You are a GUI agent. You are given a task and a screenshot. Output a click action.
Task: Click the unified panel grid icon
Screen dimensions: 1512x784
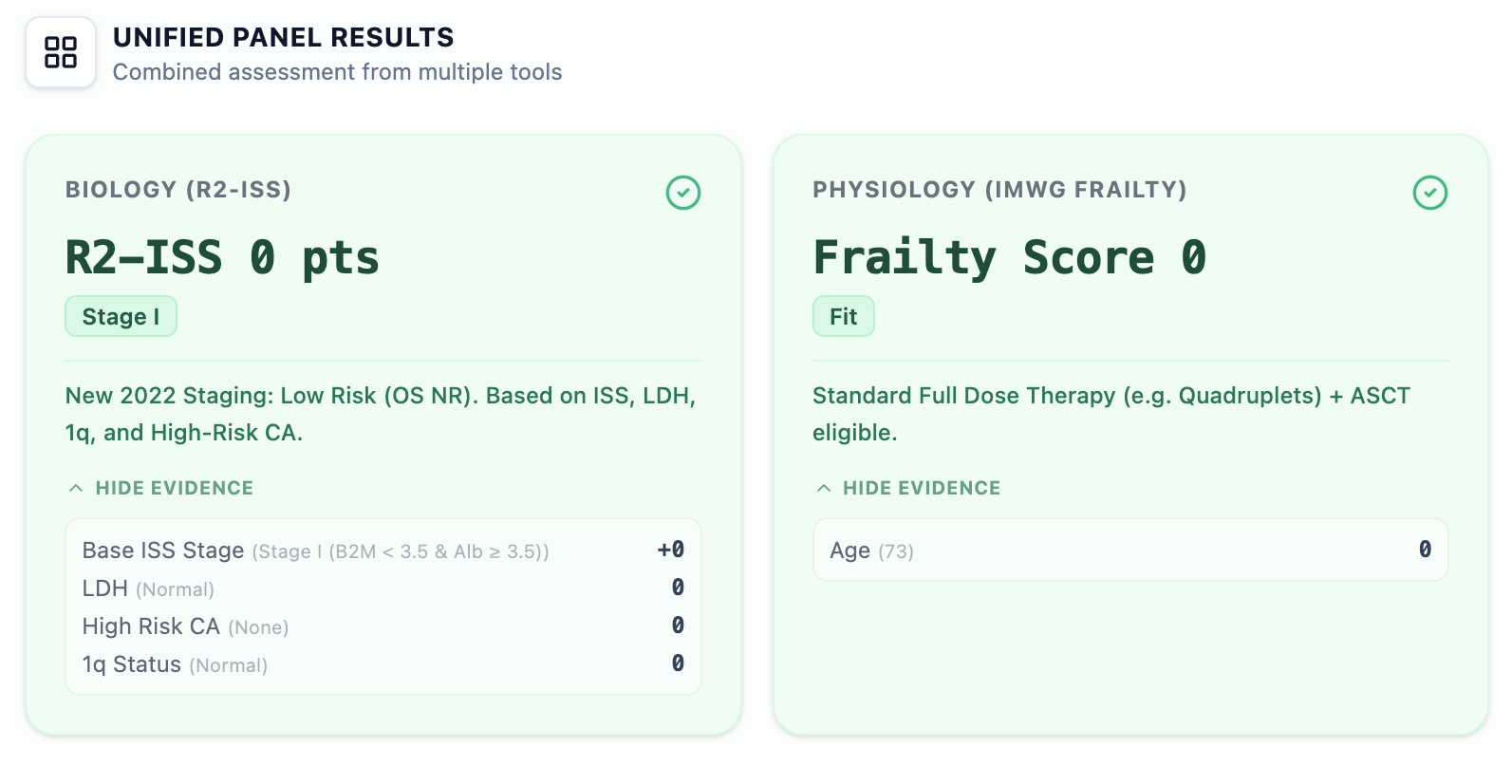pyautogui.click(x=61, y=52)
